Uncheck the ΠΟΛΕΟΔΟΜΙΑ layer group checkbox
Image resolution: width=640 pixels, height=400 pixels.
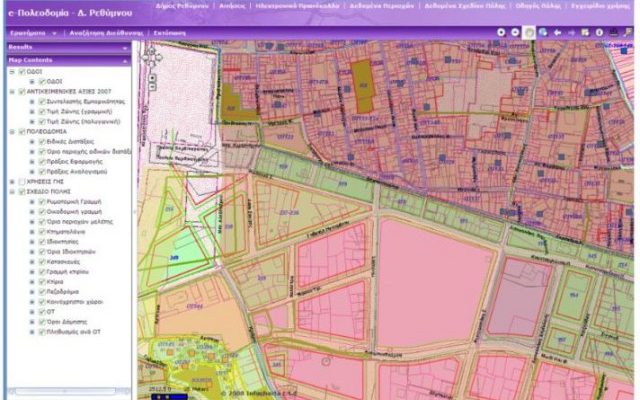[x=21, y=131]
